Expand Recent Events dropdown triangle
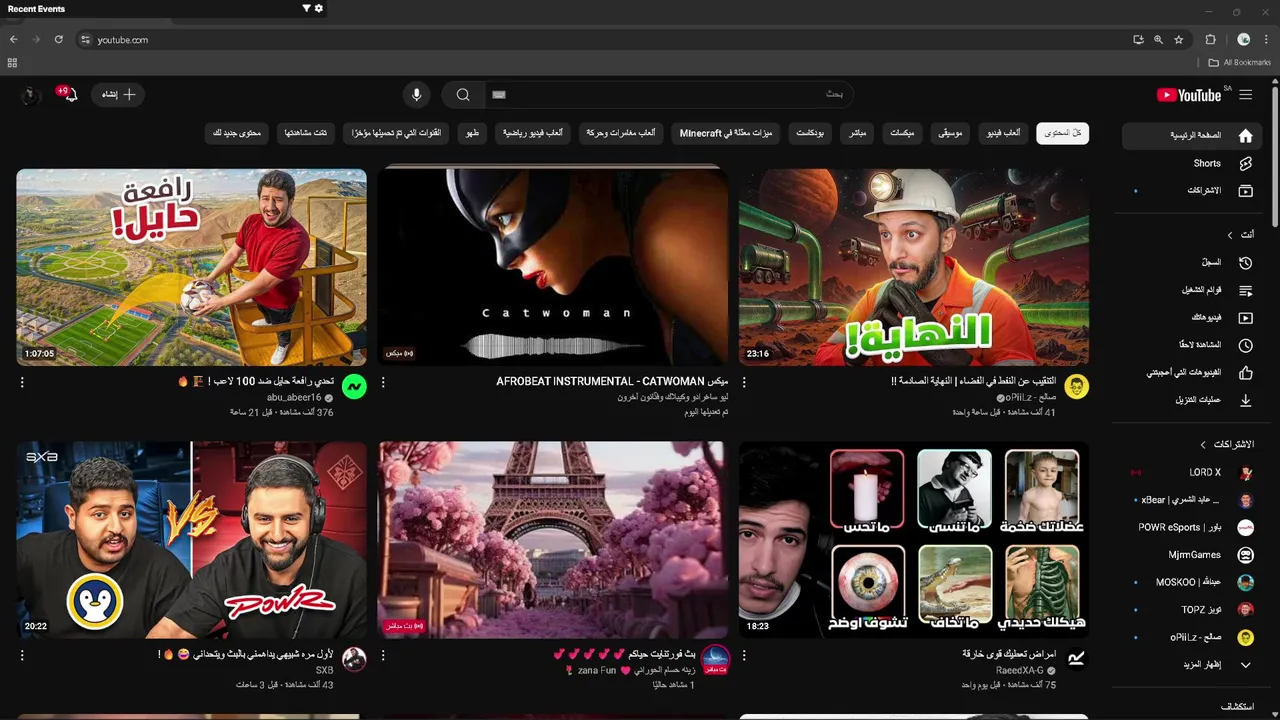Viewport: 1280px width, 720px height. pyautogui.click(x=306, y=8)
